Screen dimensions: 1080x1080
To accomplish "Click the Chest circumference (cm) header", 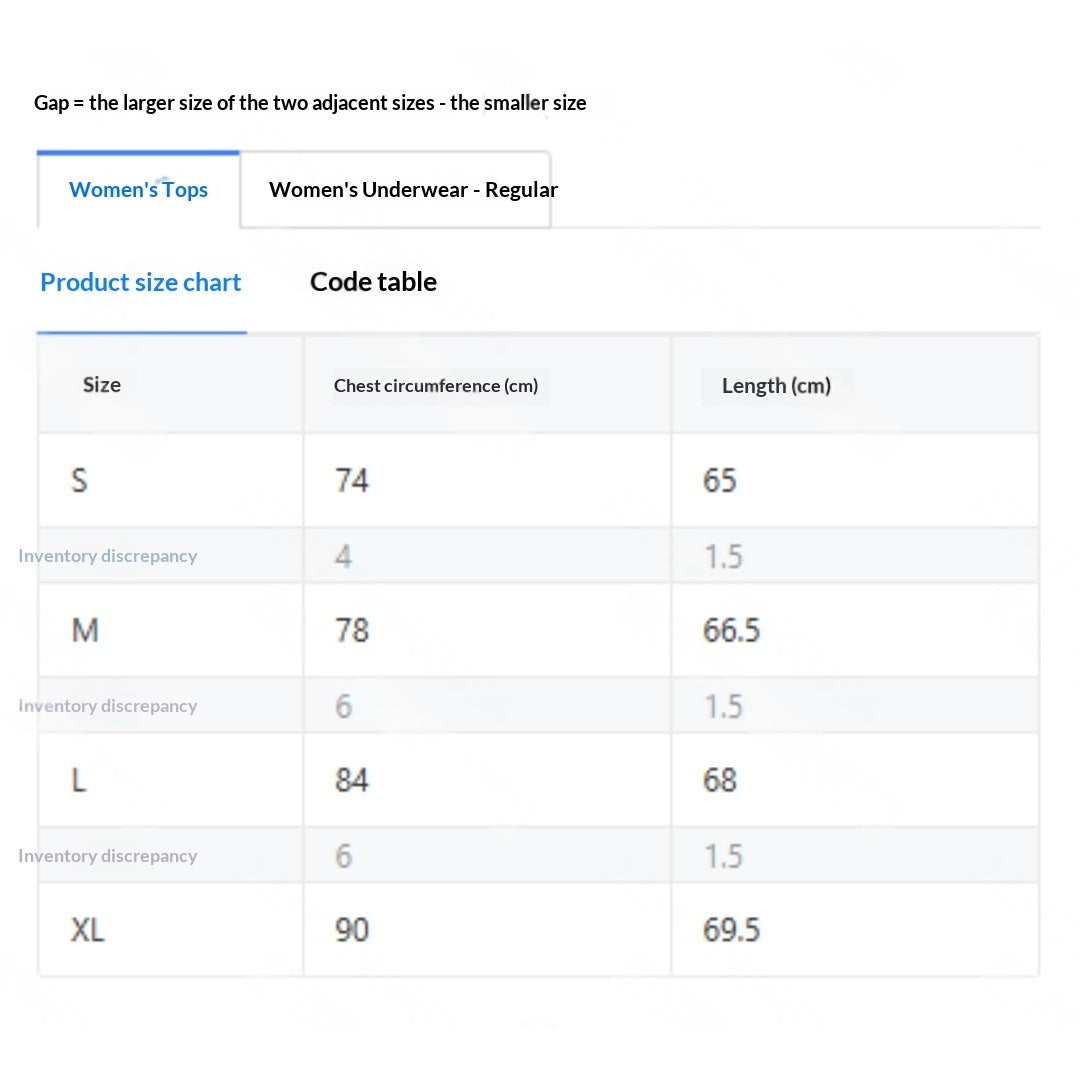I will [436, 386].
